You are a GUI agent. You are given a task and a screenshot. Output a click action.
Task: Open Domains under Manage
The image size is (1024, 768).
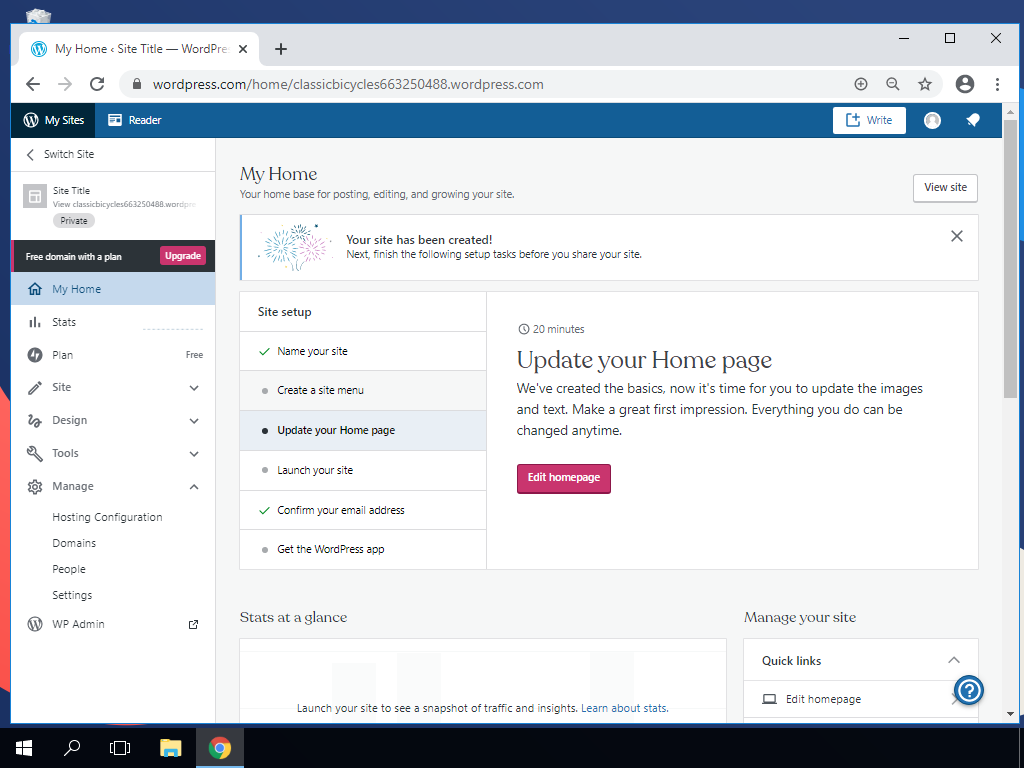click(x=74, y=543)
